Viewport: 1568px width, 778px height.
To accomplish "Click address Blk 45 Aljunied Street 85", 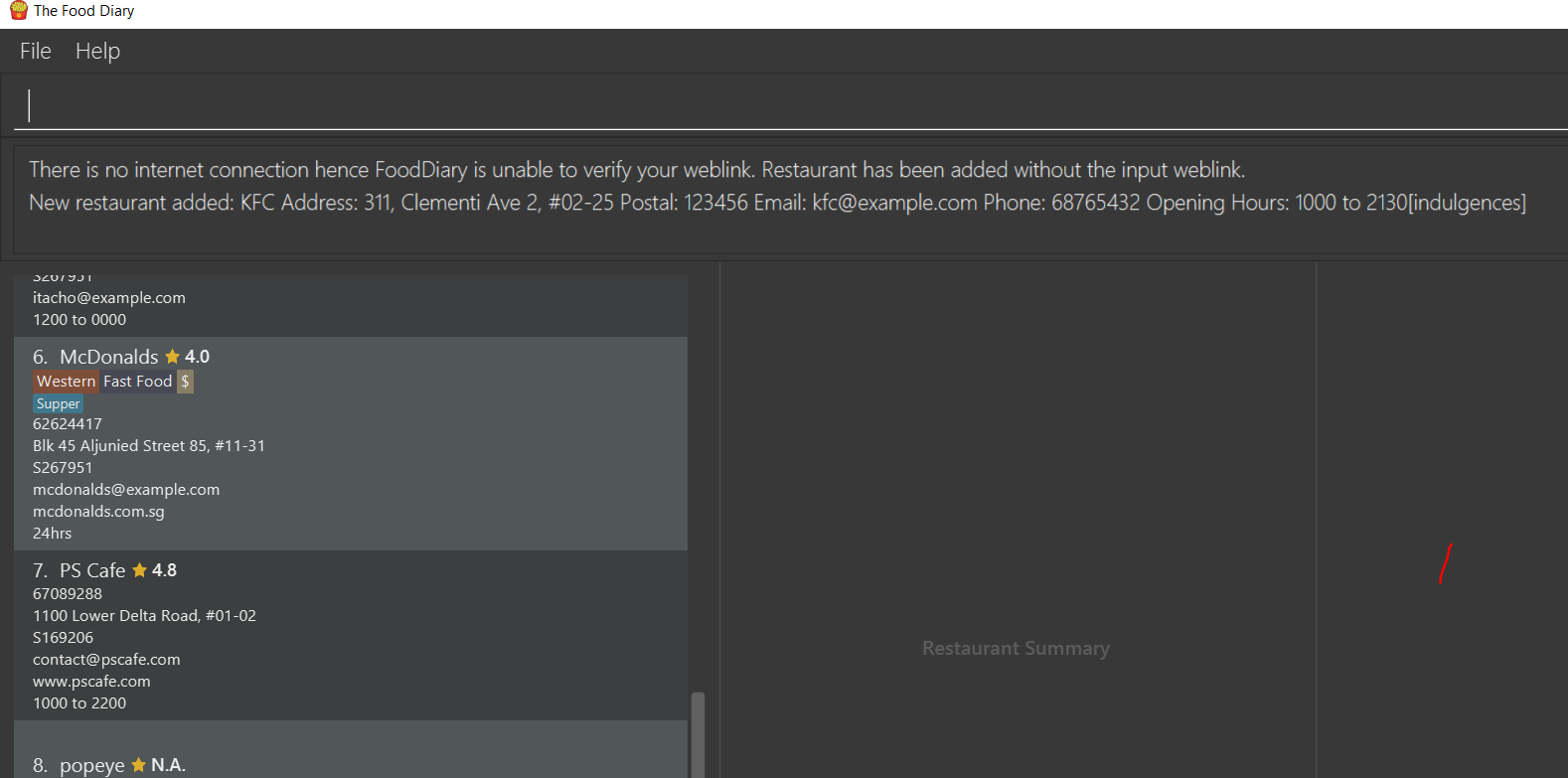I will (x=149, y=446).
